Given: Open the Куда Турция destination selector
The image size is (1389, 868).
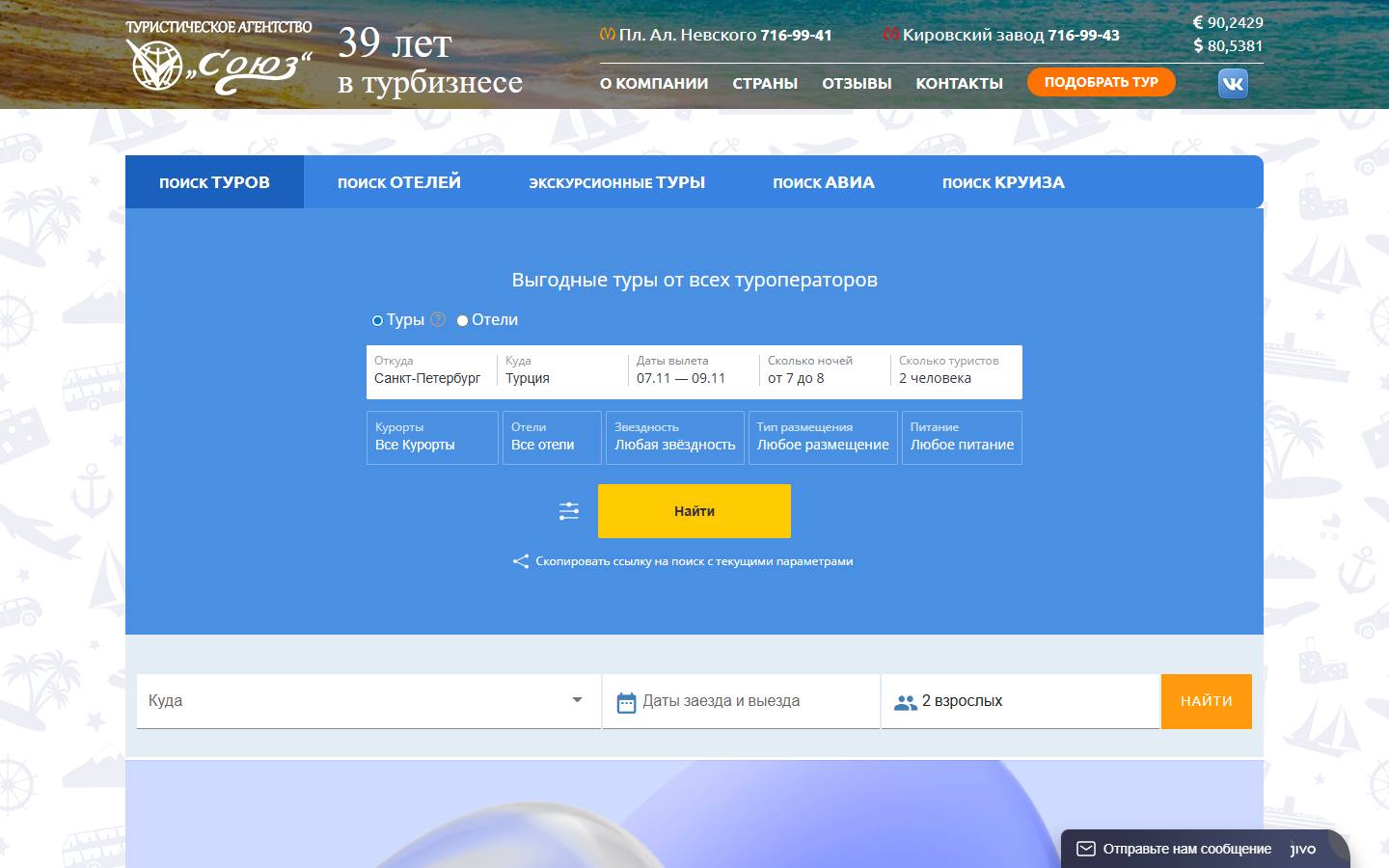Looking at the screenshot, I should 562,371.
